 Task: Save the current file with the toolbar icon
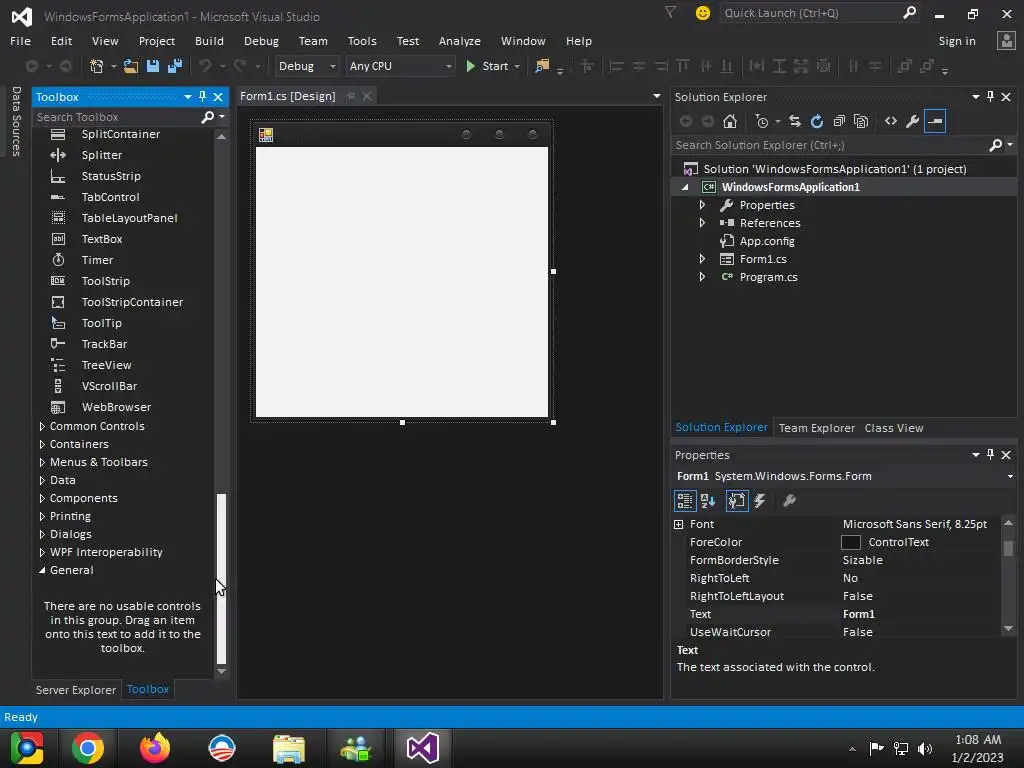[x=153, y=66]
